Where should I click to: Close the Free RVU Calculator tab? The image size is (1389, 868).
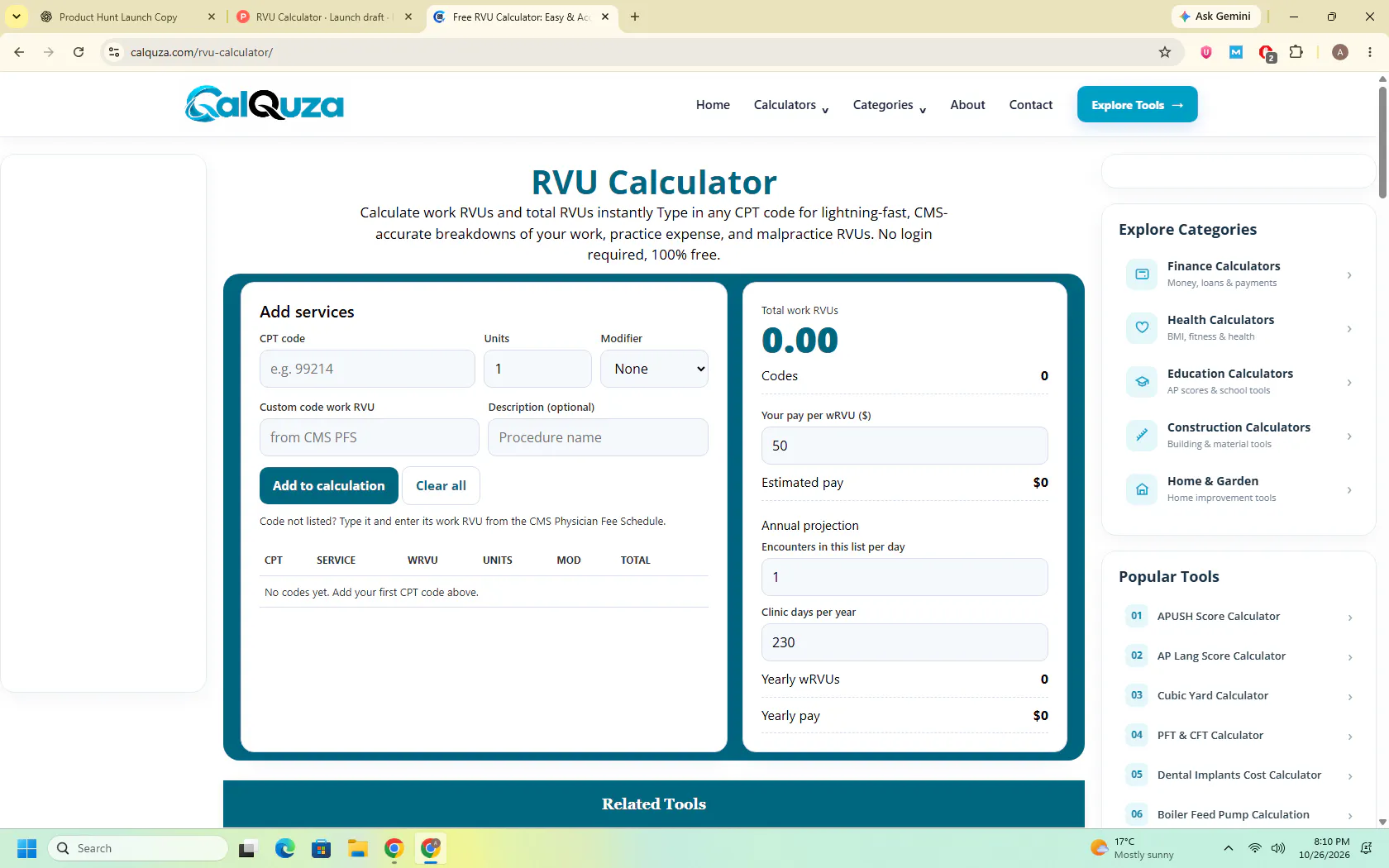pyautogui.click(x=605, y=17)
